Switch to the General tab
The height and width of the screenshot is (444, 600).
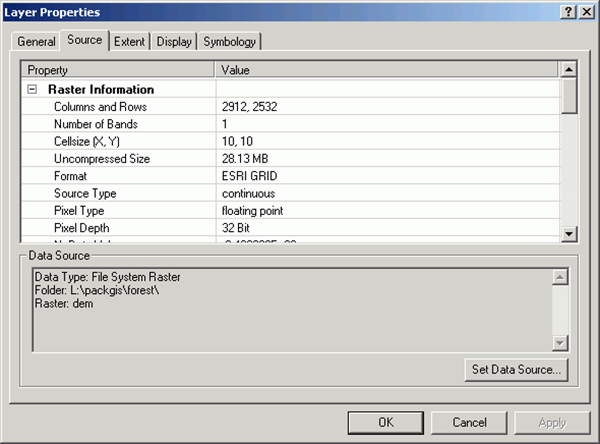[x=36, y=42]
